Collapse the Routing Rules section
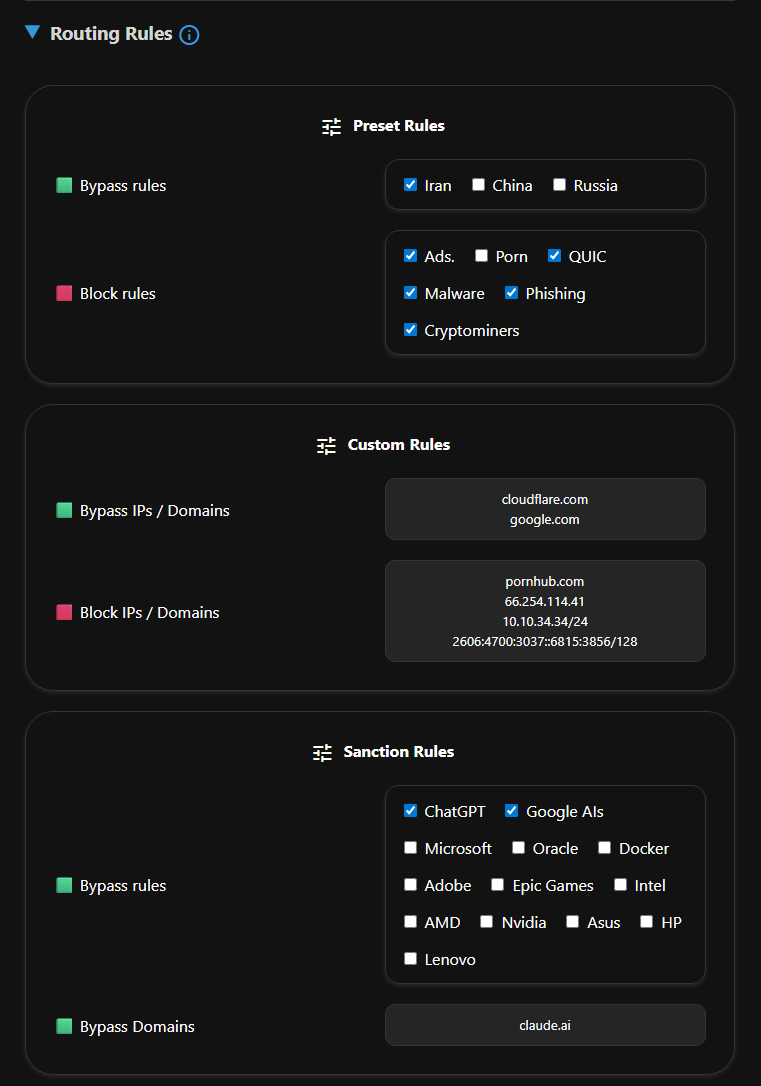Screen dimensions: 761x1086 [x=32, y=32]
